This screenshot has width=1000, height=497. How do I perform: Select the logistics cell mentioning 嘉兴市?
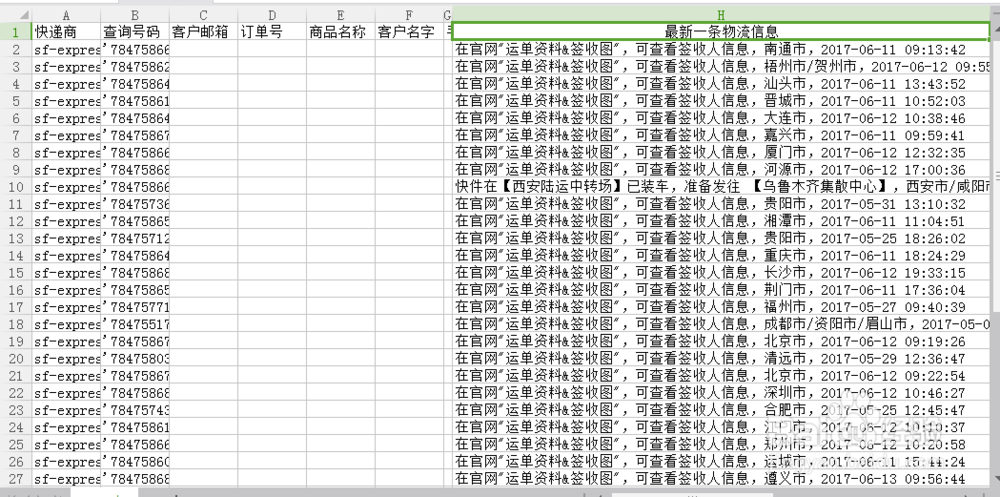click(x=721, y=135)
